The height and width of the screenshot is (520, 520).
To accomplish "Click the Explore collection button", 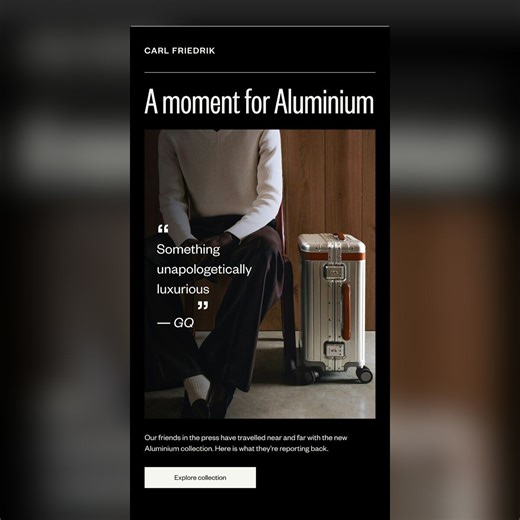I will click(x=200, y=477).
